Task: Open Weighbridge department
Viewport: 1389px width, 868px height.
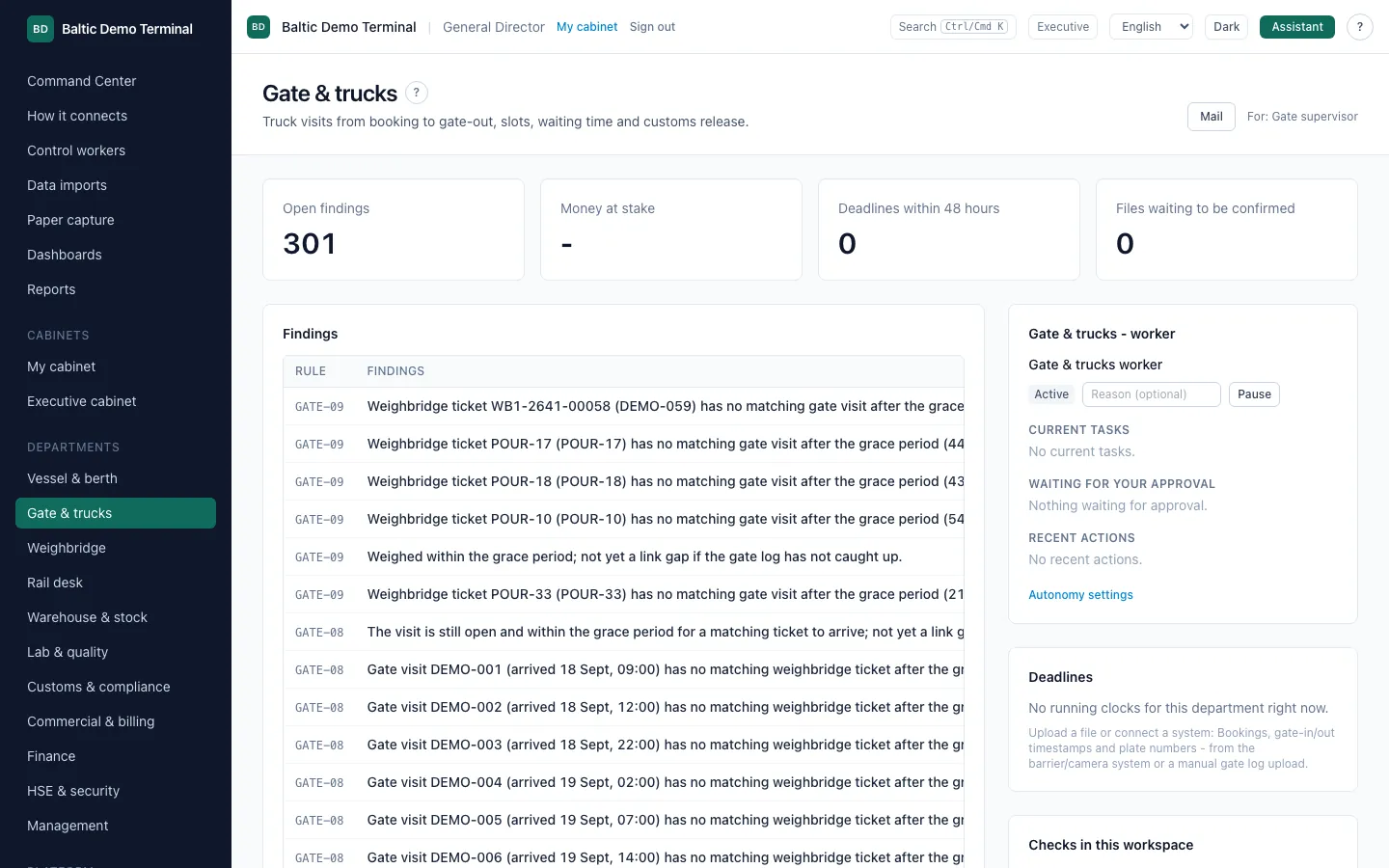Action: coord(116,548)
